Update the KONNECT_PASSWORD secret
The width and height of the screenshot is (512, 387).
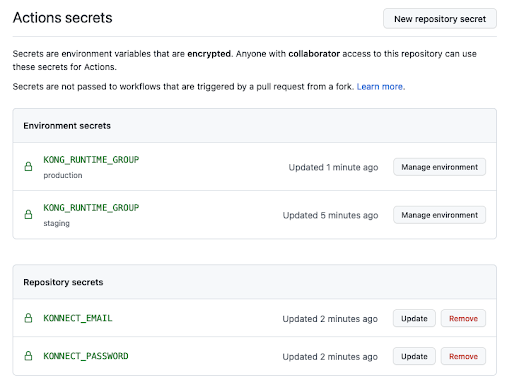click(414, 356)
